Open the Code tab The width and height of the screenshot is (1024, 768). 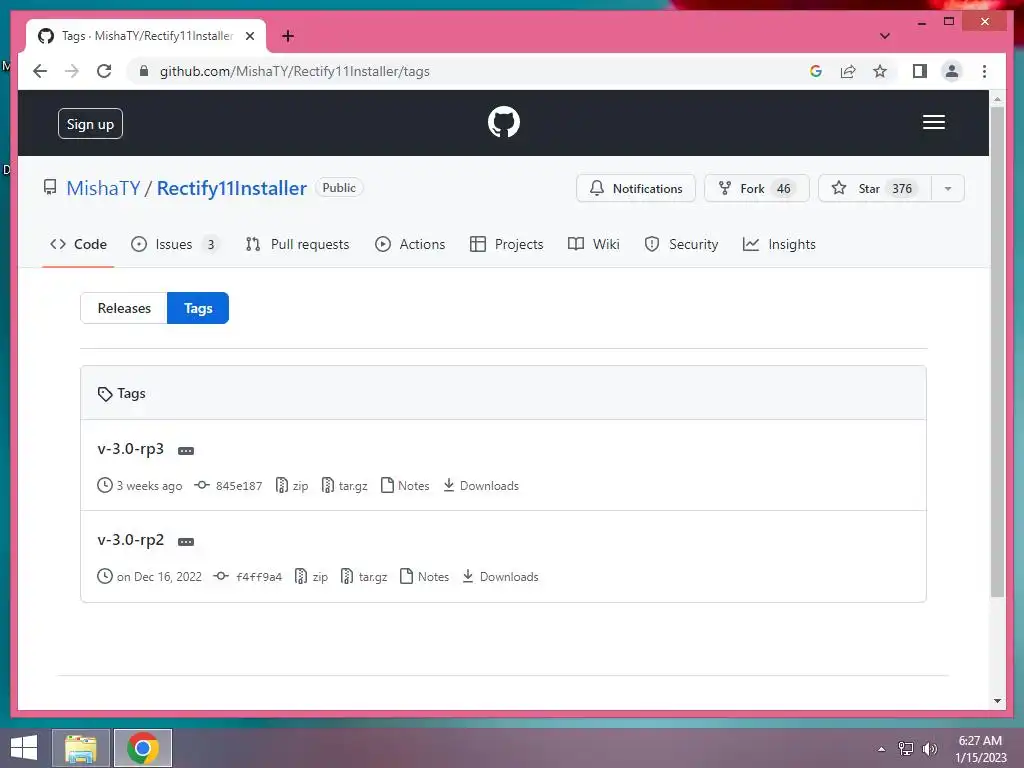click(78, 244)
